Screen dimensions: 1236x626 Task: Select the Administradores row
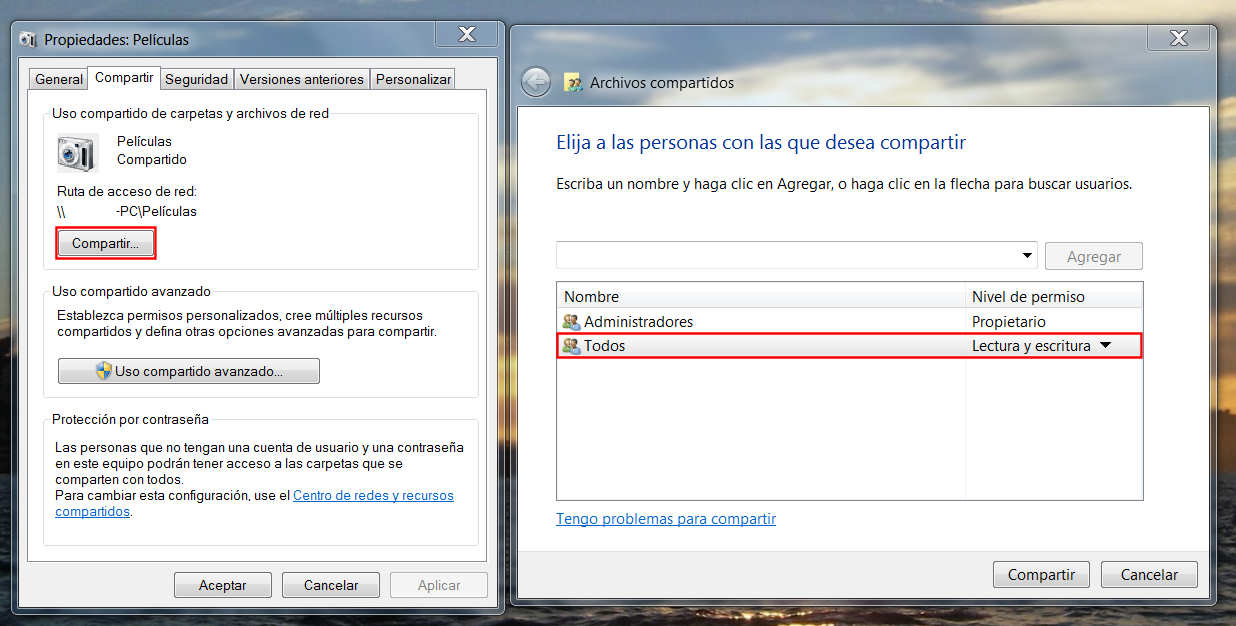click(850, 322)
